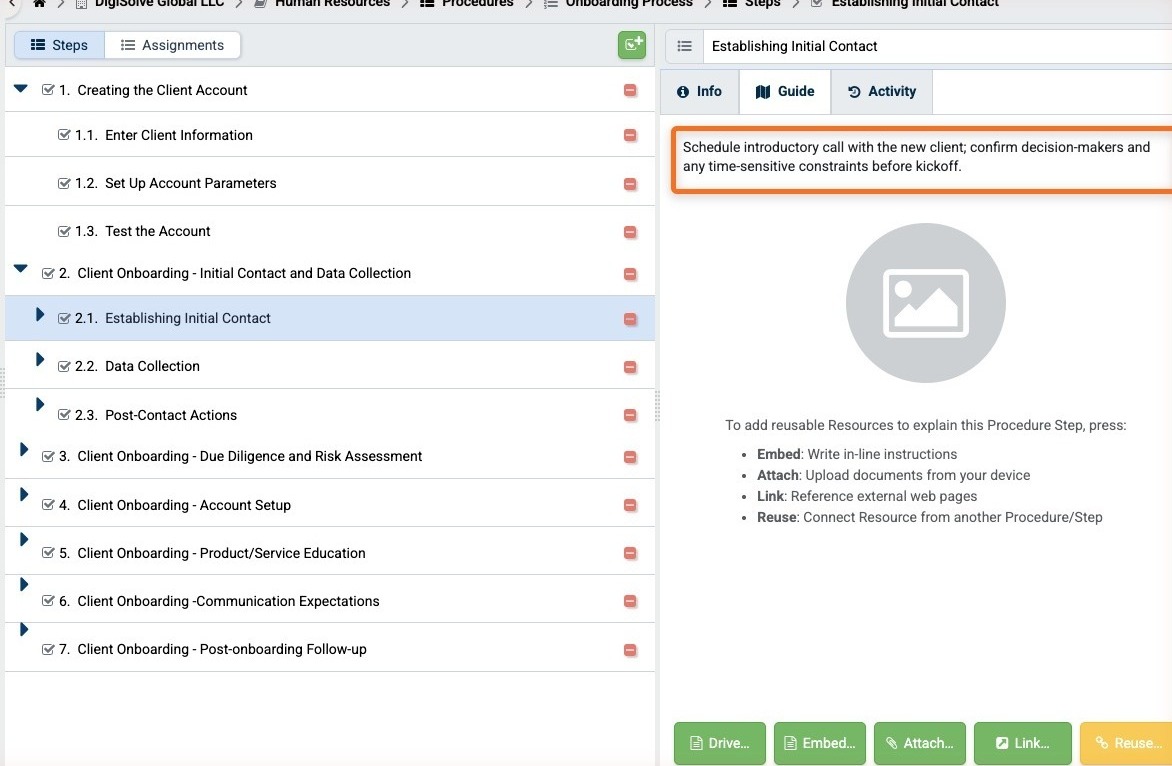This screenshot has width=1172, height=766.
Task: Switch to the Steps view tab
Action: 60,45
